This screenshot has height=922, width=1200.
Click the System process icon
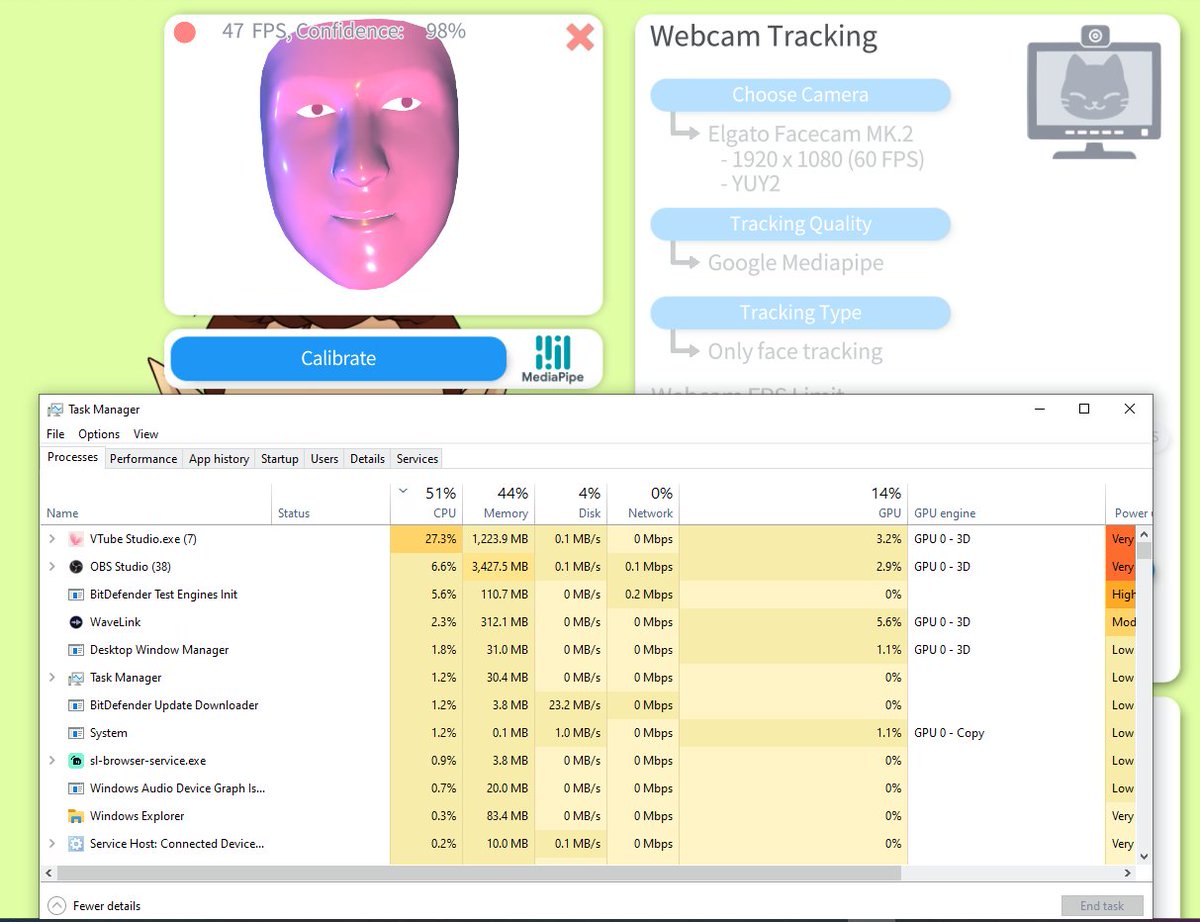tap(76, 733)
